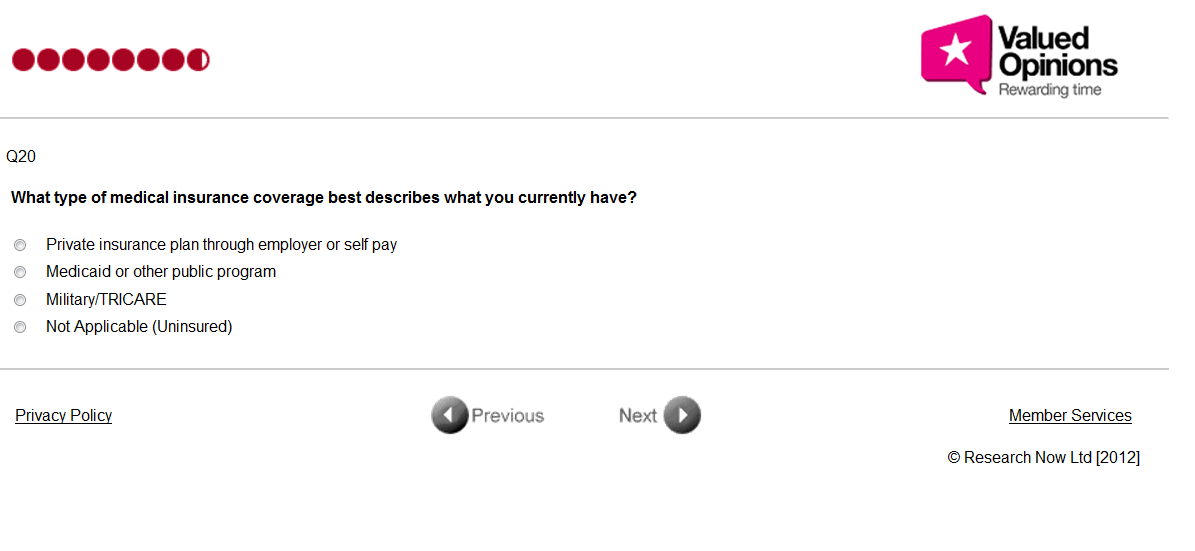Click the "Military/TRICARE" option label text

[x=106, y=300]
